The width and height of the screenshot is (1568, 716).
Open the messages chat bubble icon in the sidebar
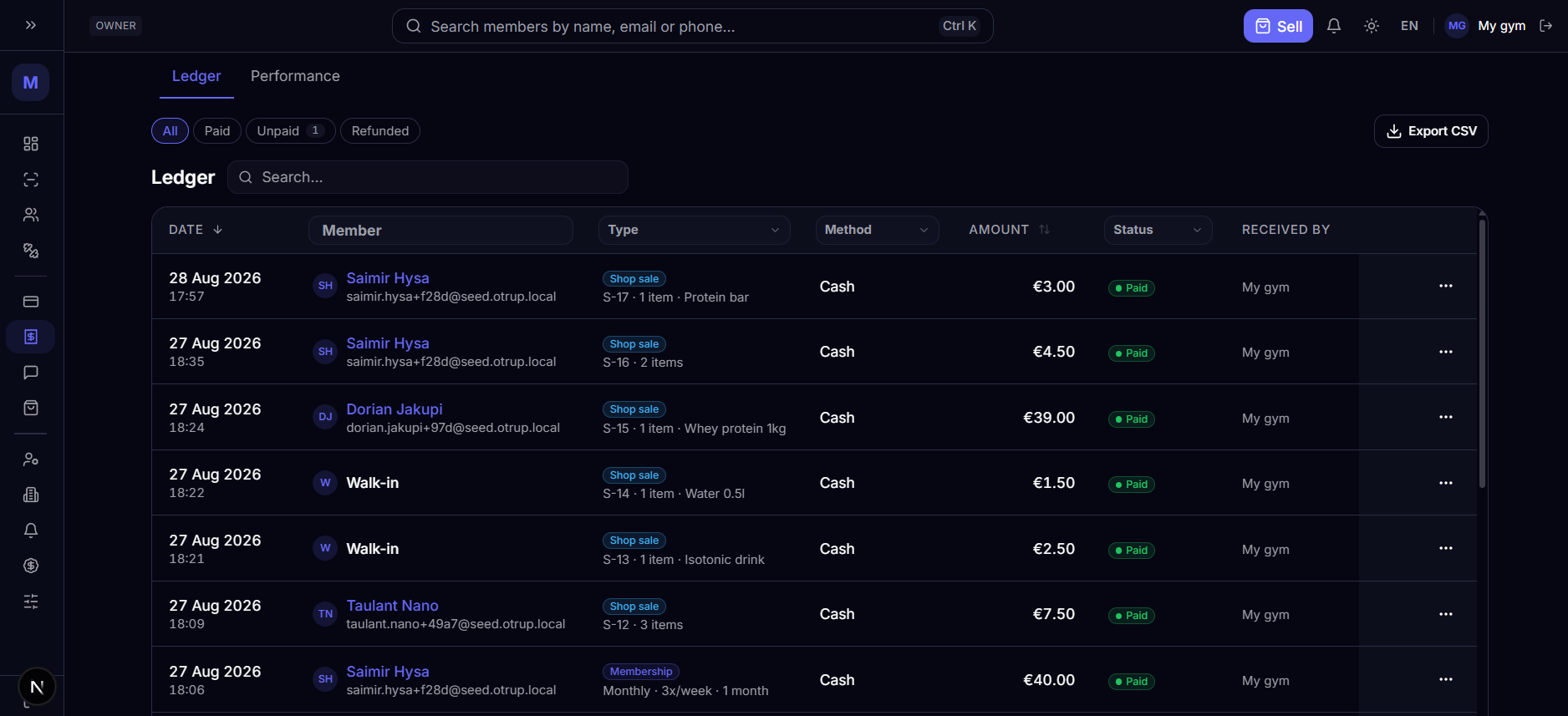pyautogui.click(x=31, y=373)
